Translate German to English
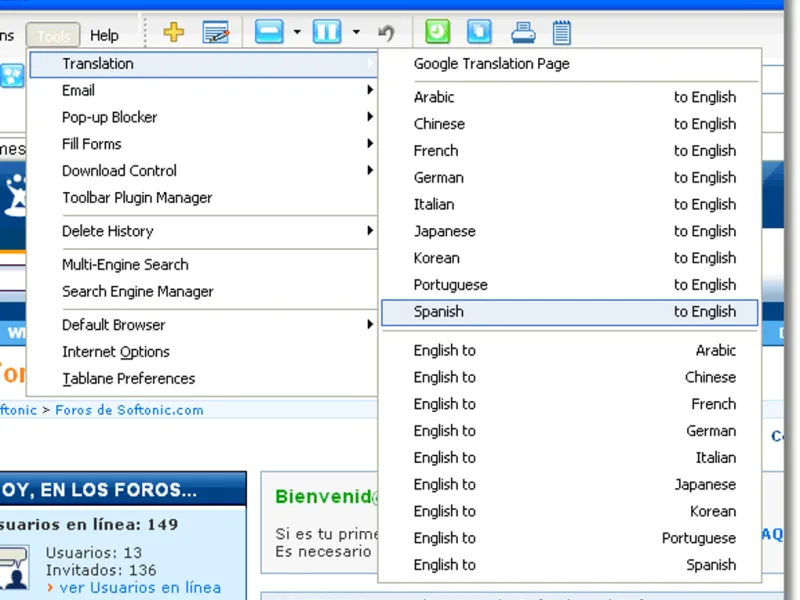Image resolution: width=800 pixels, height=600 pixels. tap(569, 178)
